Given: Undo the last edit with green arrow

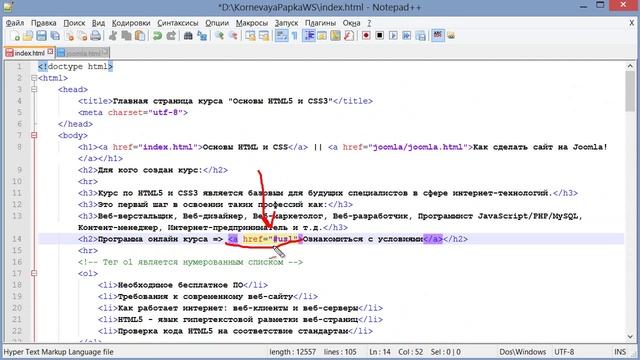Looking at the screenshot, I should click(x=157, y=36).
